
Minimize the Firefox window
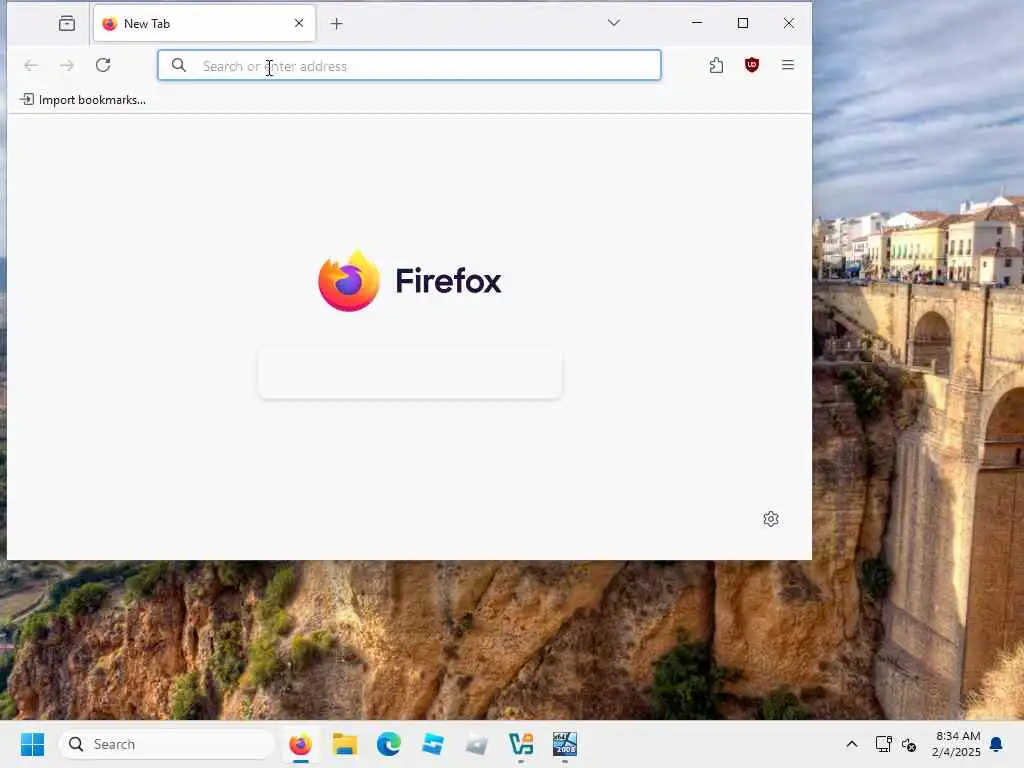697,23
